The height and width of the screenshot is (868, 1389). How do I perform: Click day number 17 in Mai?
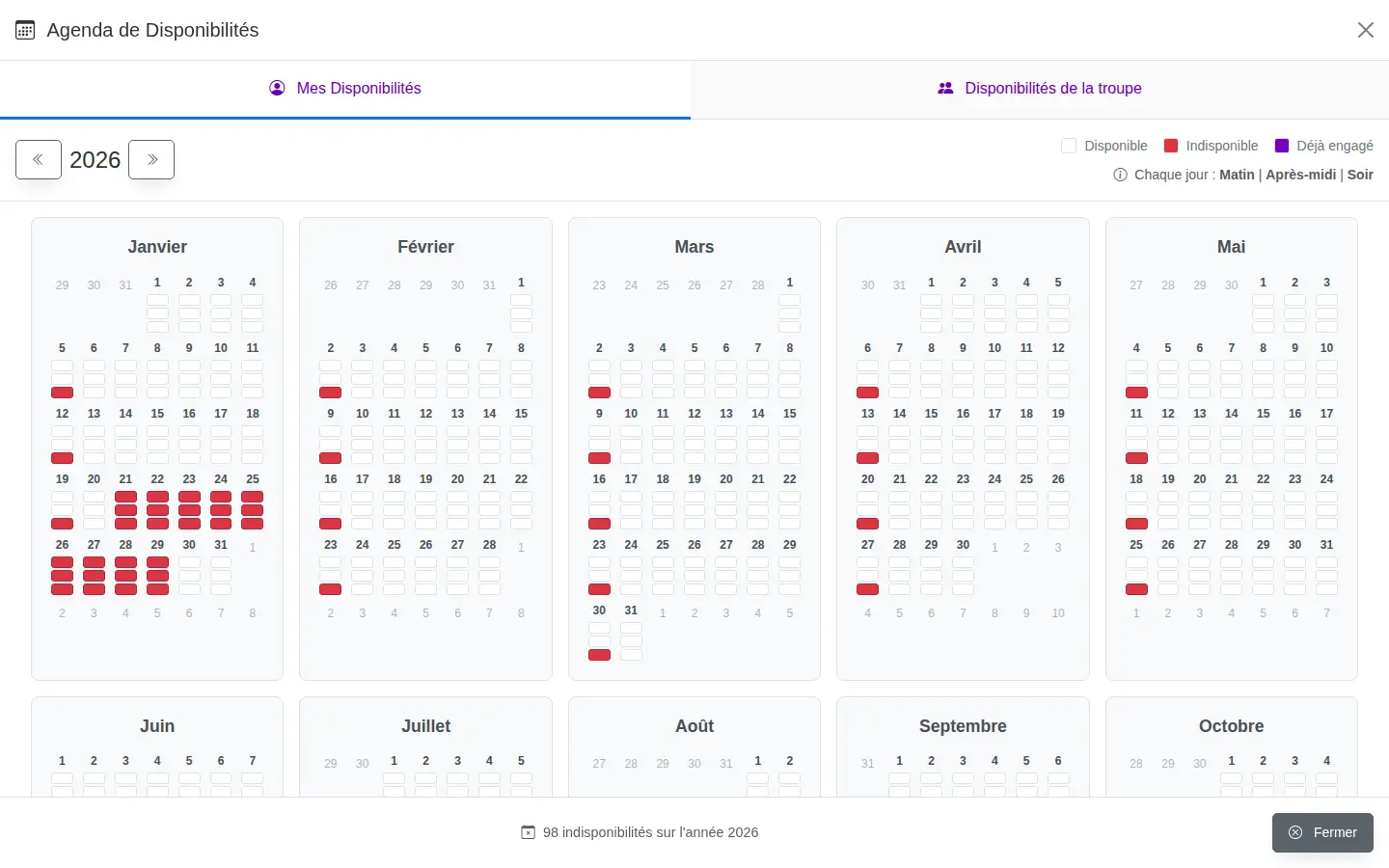coord(1326,414)
